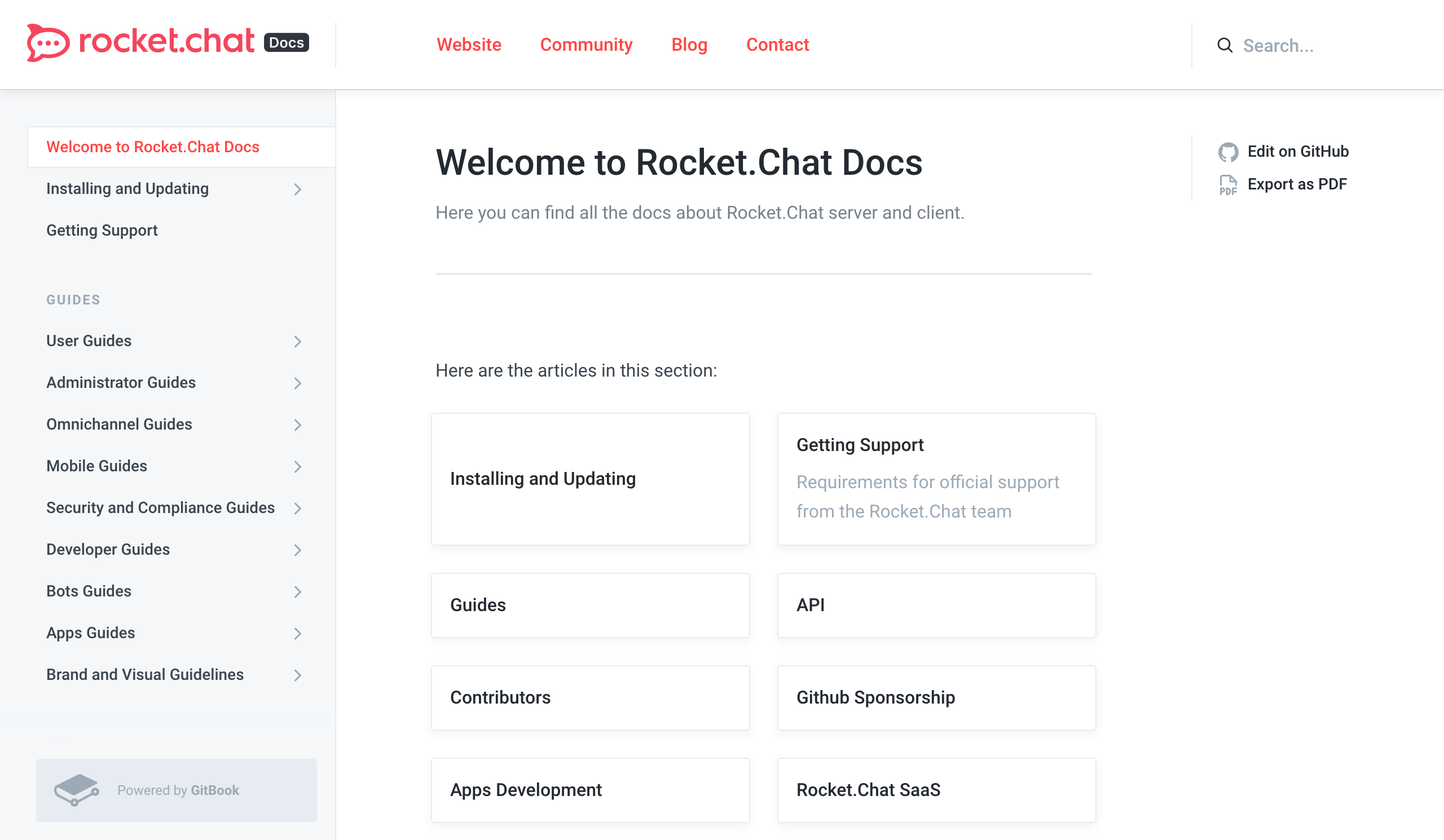The image size is (1444, 840).
Task: Expand the Mobile Guides chevron
Action: point(297,467)
